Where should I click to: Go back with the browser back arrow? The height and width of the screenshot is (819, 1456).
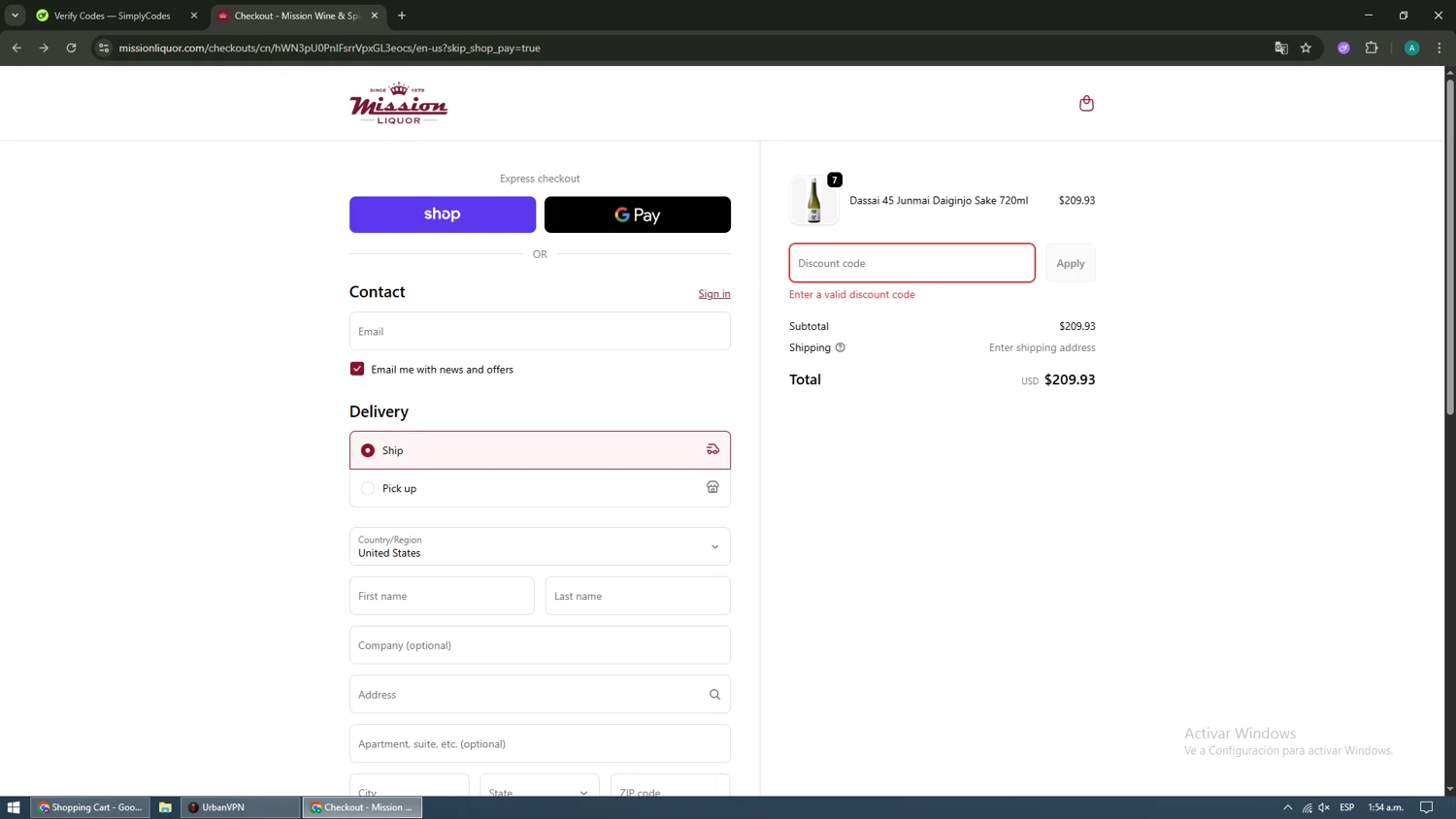coord(17,48)
